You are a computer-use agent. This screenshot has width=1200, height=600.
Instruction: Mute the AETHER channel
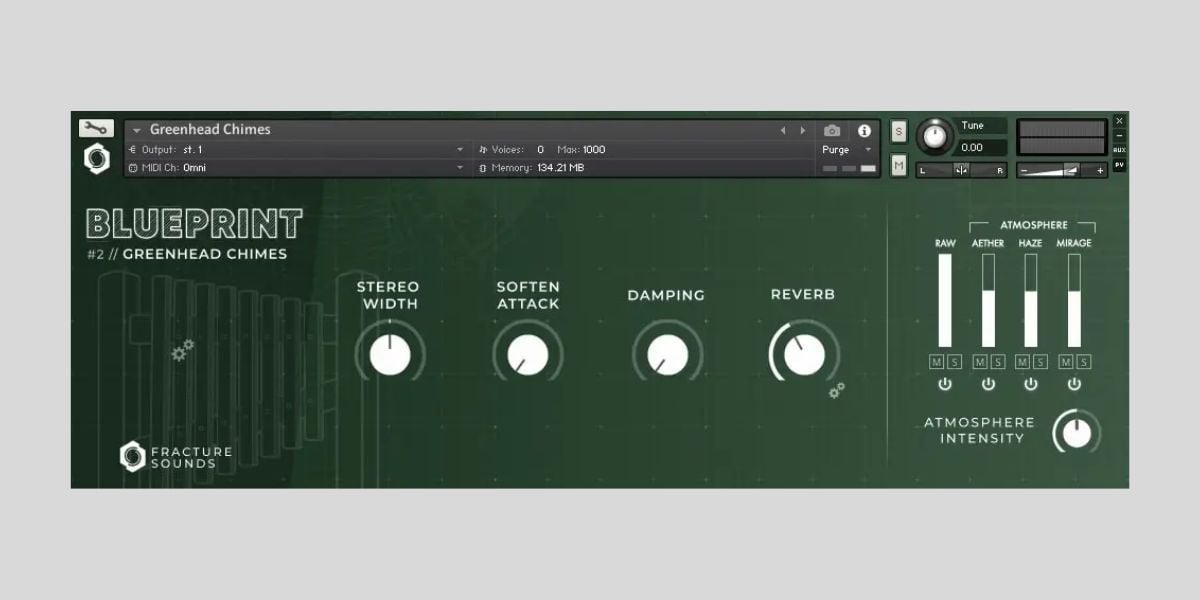point(980,361)
